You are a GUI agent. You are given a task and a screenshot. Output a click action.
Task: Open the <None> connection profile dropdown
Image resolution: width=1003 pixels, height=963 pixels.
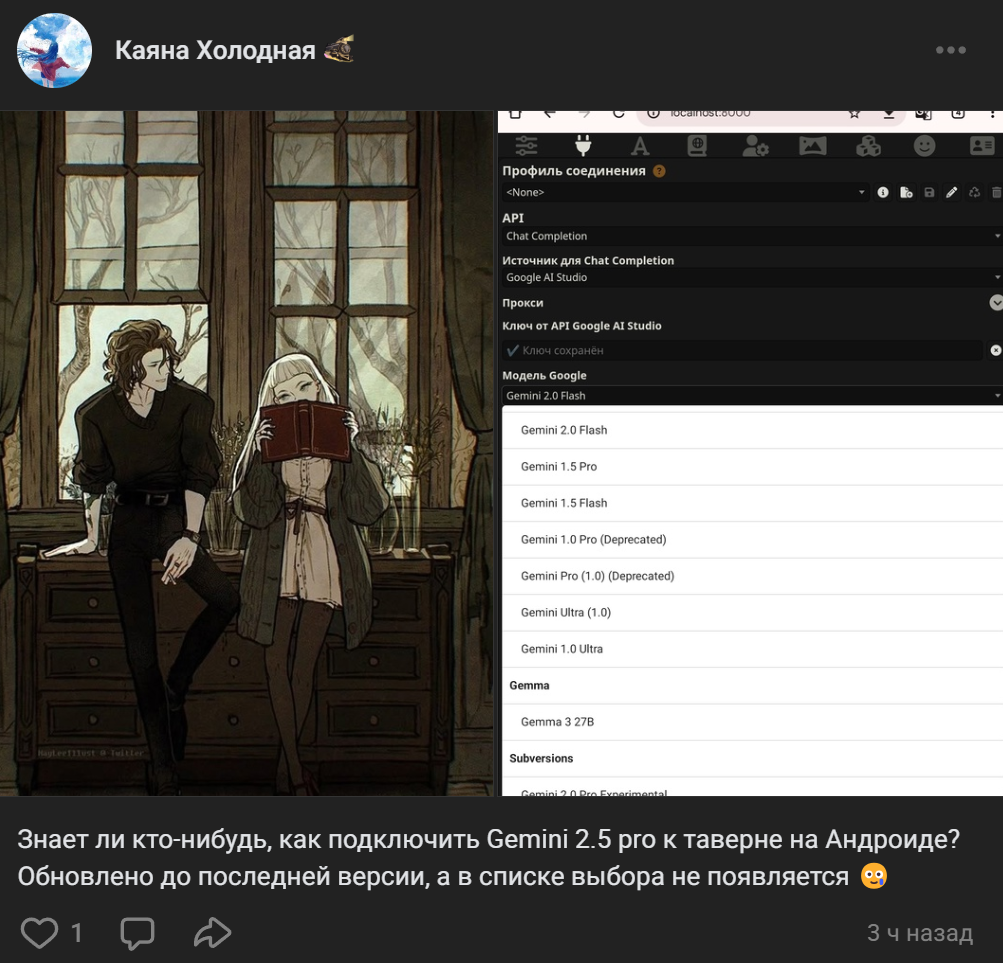[685, 192]
